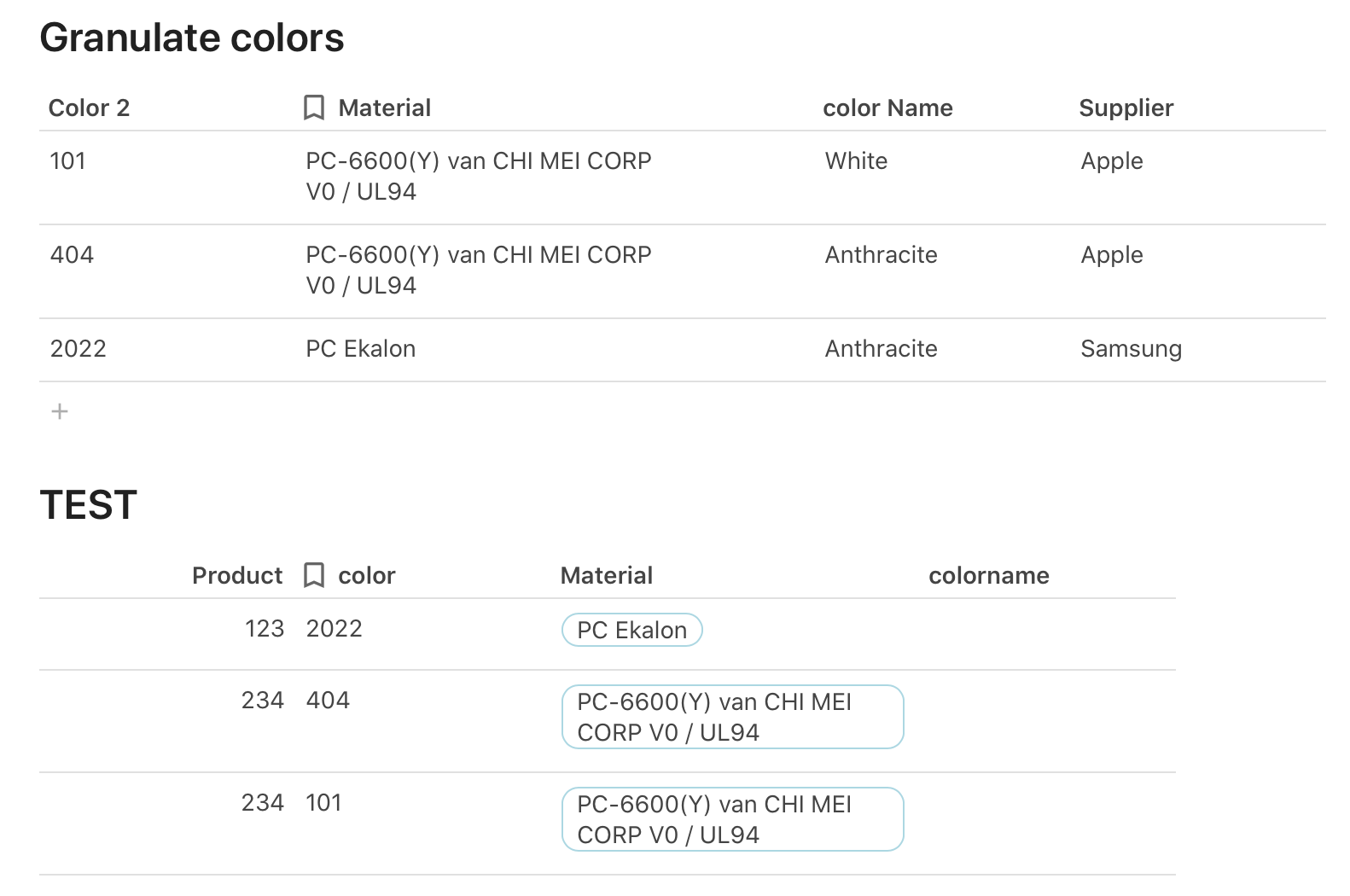This screenshot has width=1350, height=896.
Task: Click the plus icon to add a row
Action: click(x=60, y=412)
